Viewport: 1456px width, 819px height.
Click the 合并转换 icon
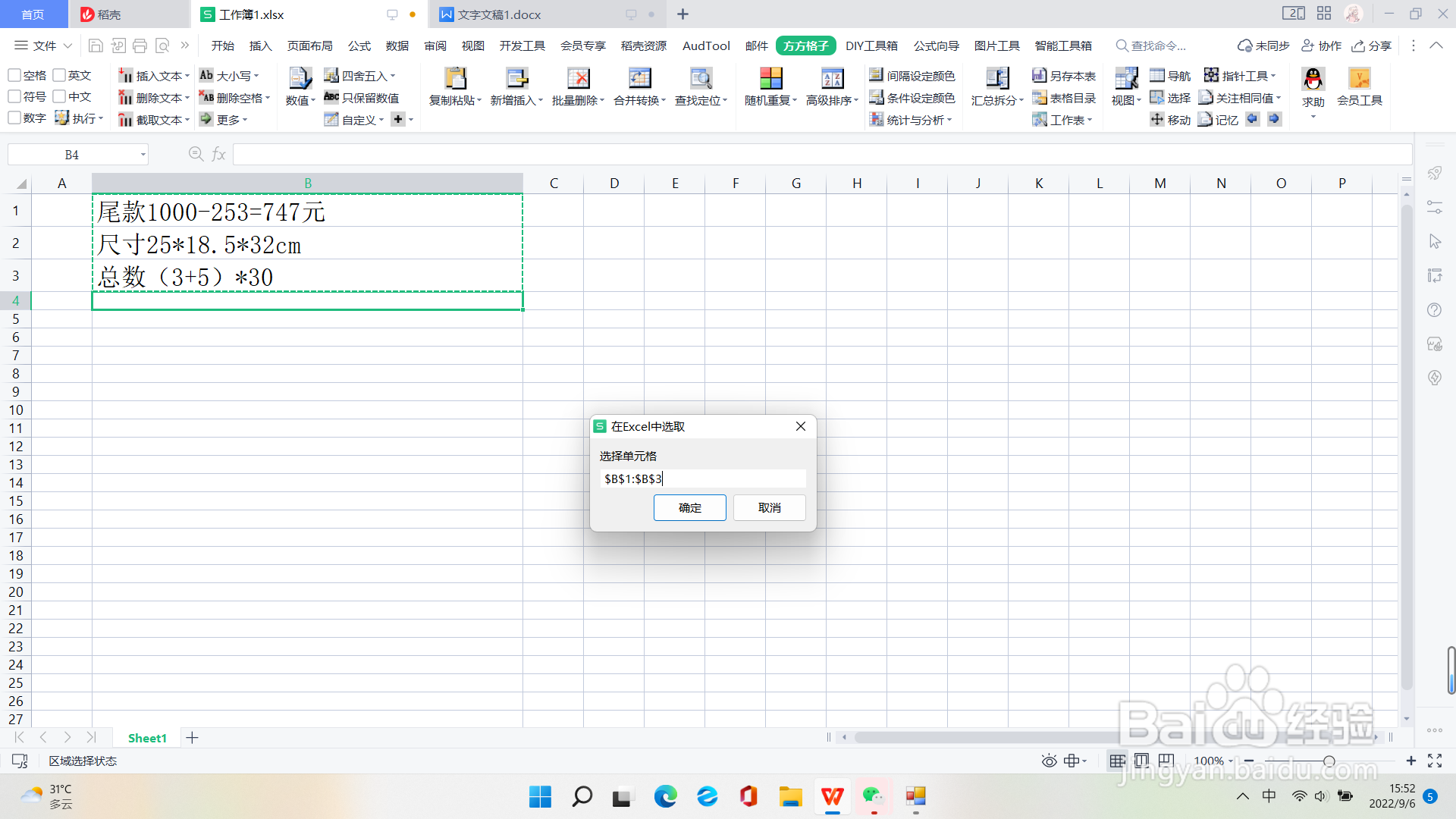tap(639, 79)
